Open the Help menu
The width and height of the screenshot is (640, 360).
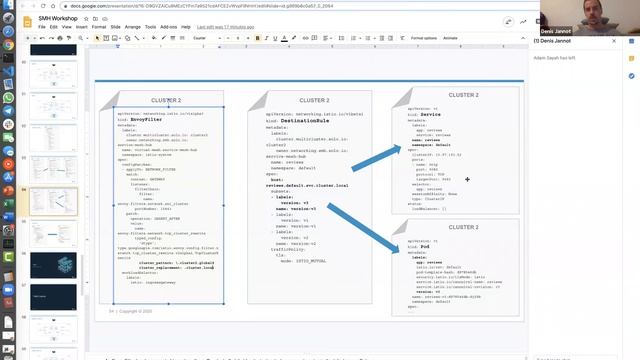[186, 27]
